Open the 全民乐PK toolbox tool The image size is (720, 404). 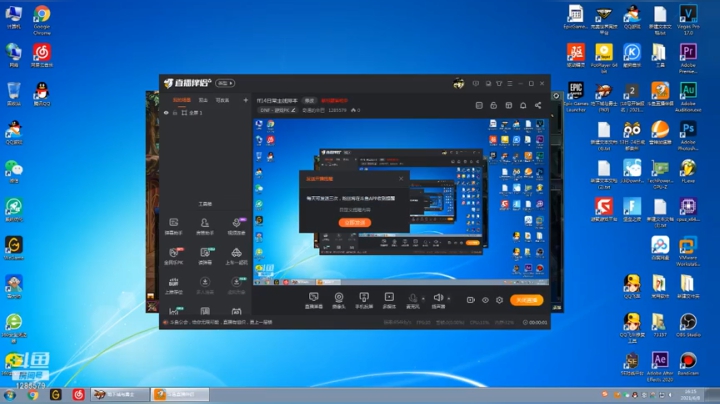pos(174,256)
